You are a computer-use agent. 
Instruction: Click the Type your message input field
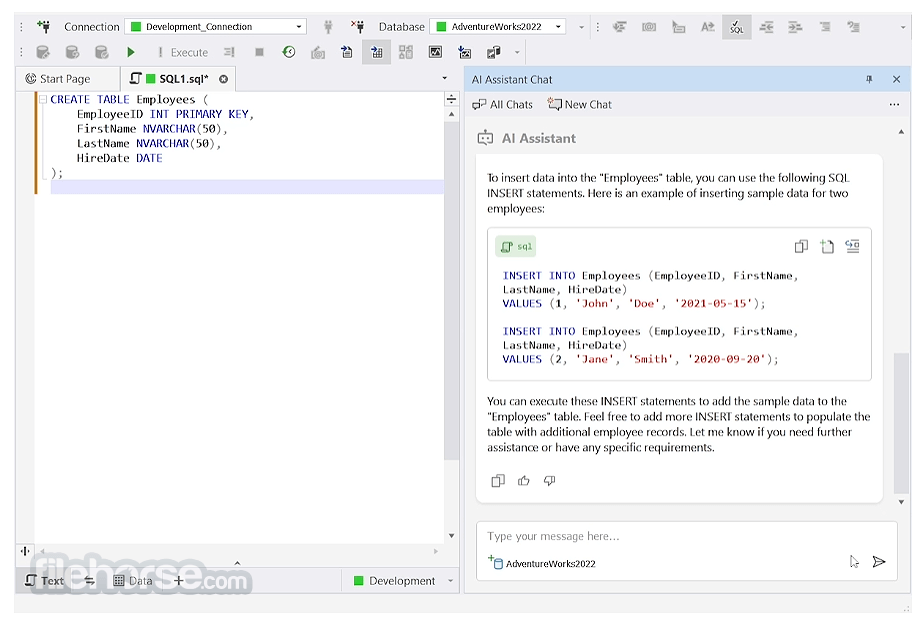point(686,536)
